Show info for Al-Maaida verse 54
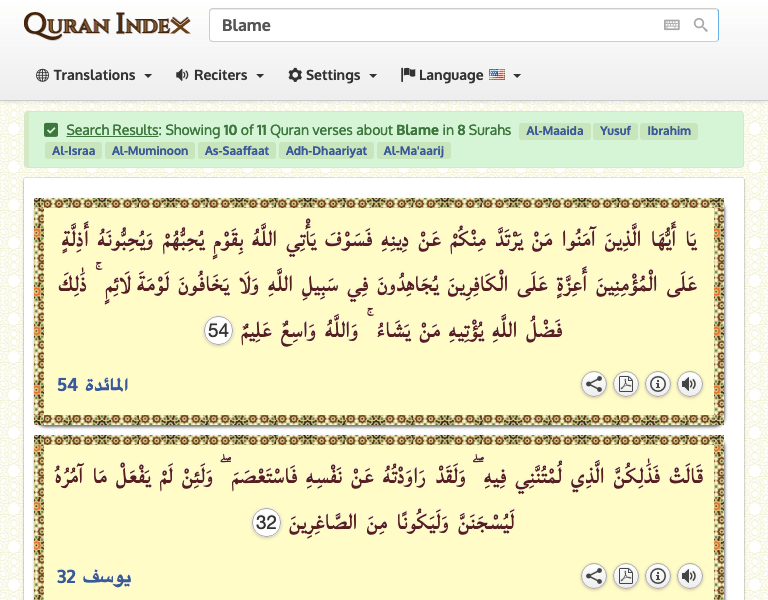This screenshot has height=600, width=768. pos(658,384)
